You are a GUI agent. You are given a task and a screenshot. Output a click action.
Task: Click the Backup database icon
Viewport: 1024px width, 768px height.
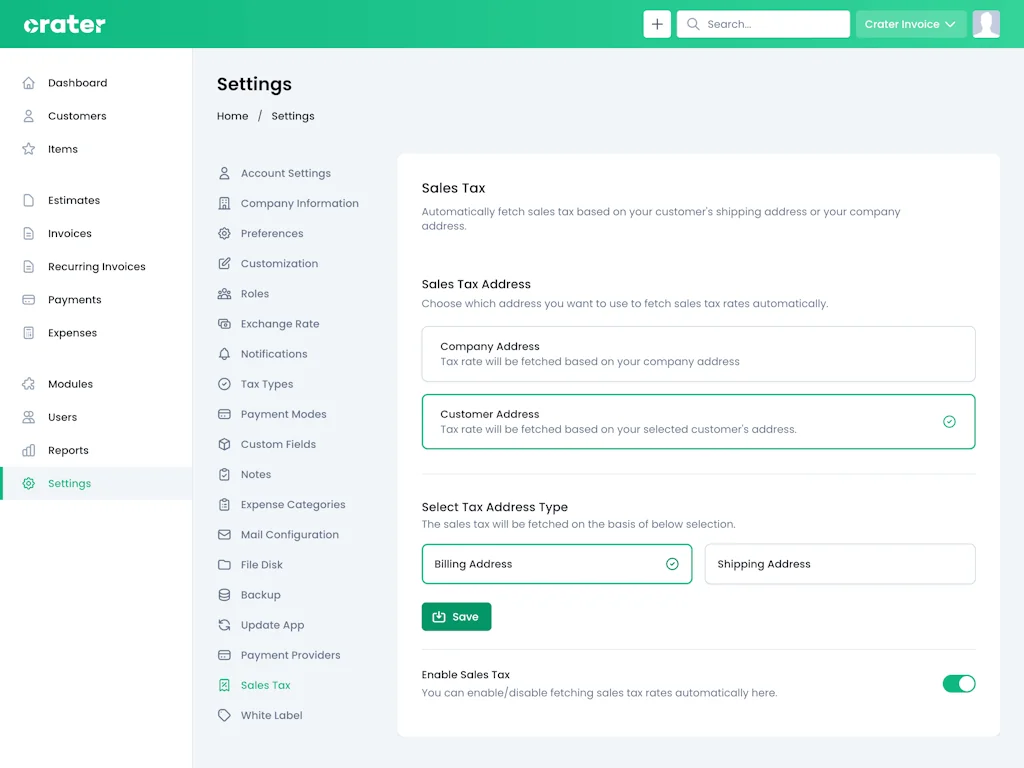coord(224,595)
